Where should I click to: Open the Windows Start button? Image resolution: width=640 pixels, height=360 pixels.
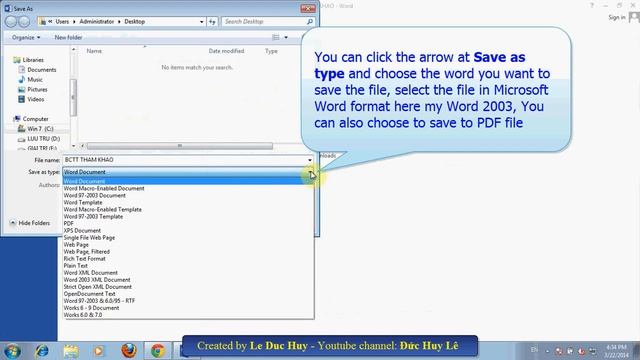(x=12, y=351)
